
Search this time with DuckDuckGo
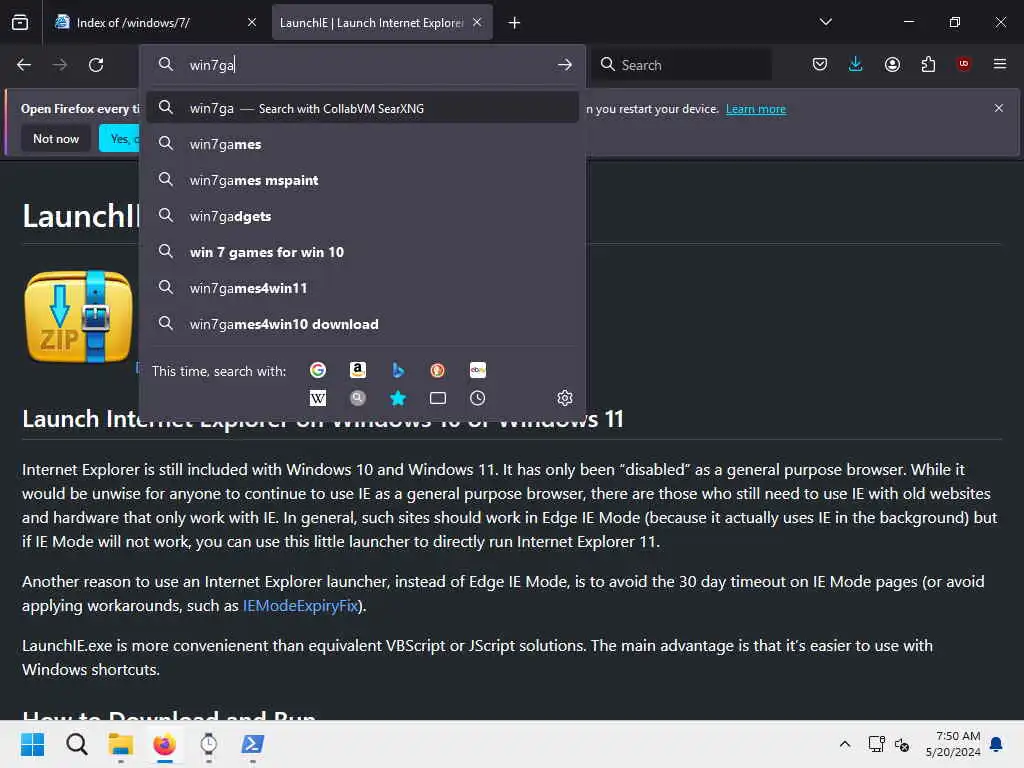click(x=438, y=370)
